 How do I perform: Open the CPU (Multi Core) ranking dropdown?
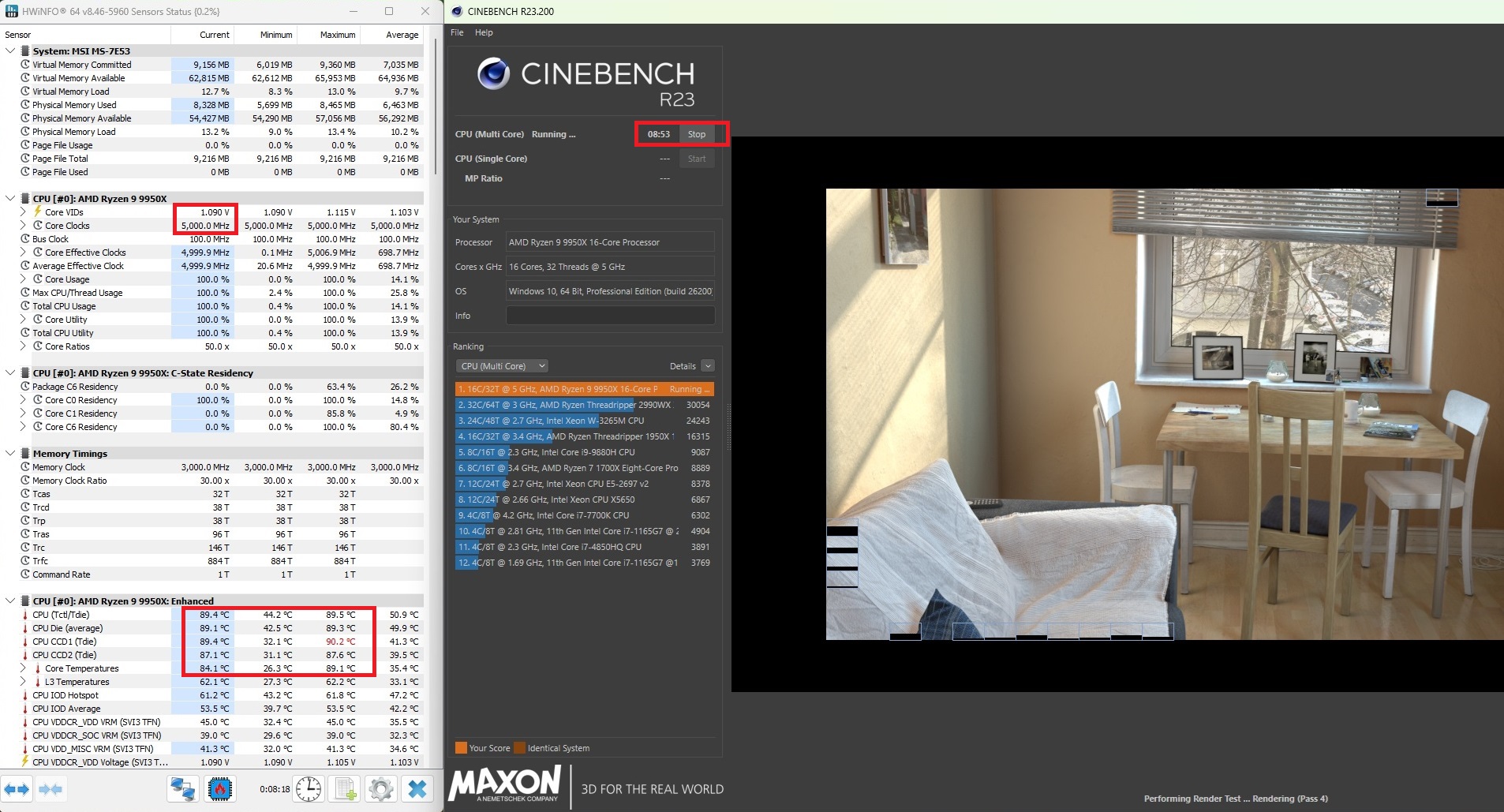coord(503,366)
